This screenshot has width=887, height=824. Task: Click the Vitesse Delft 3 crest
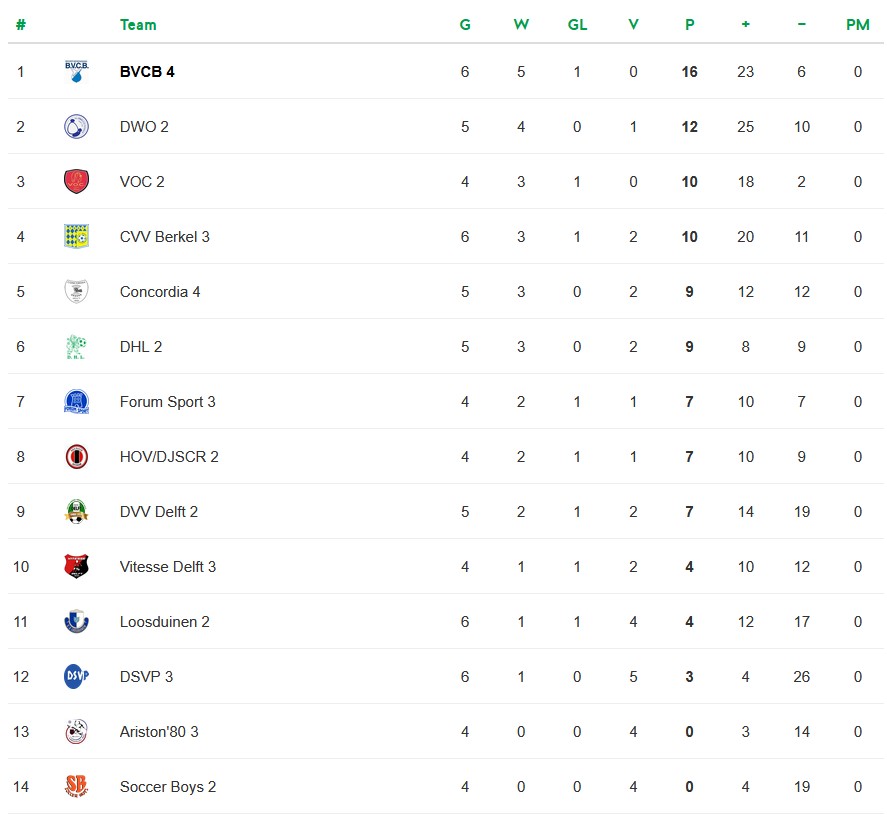(76, 567)
